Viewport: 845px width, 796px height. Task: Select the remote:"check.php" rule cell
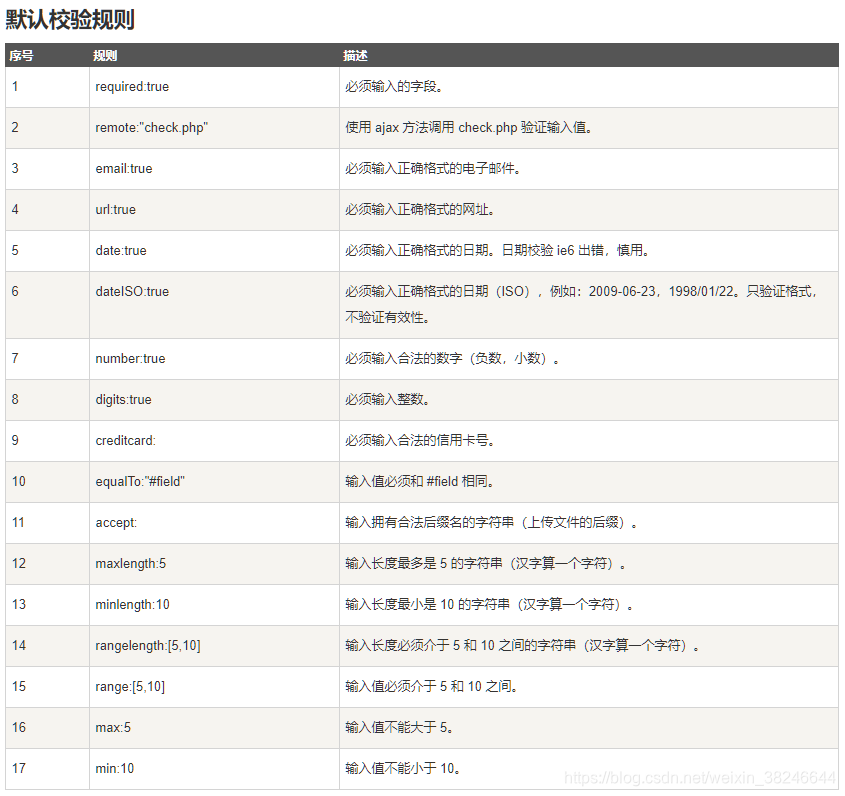pos(214,128)
